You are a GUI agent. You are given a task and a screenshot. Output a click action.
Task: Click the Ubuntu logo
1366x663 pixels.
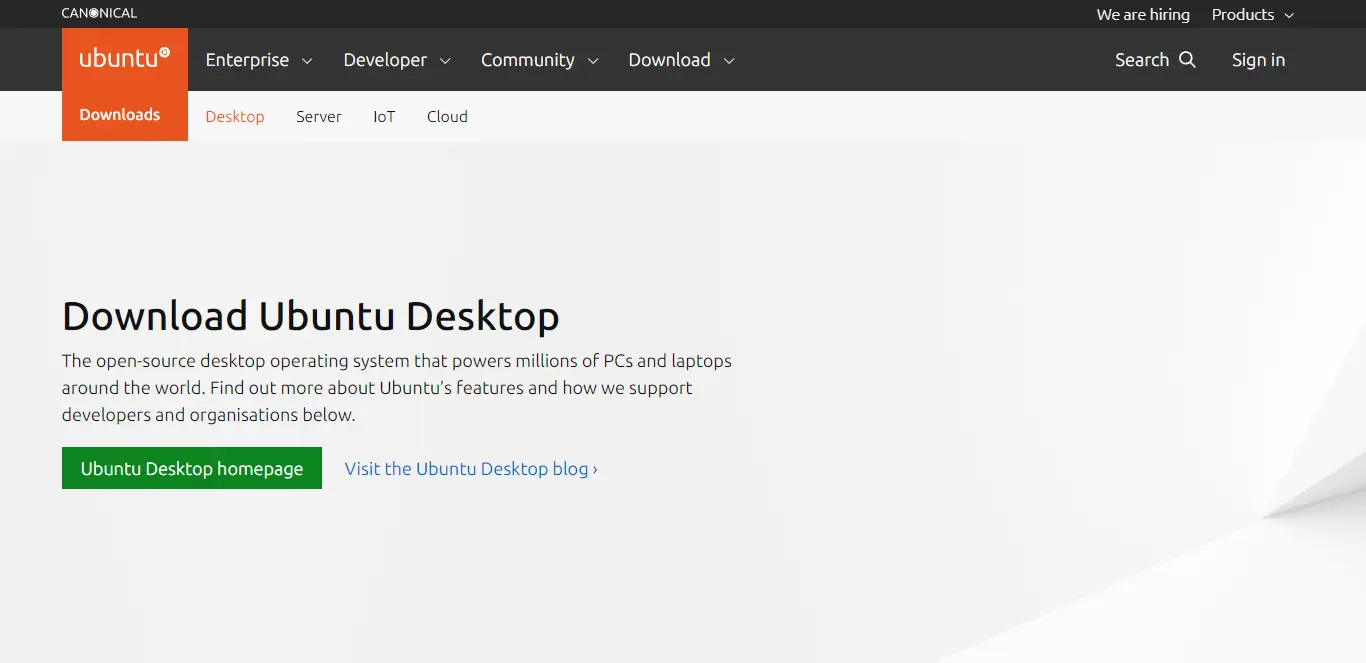[x=124, y=58]
